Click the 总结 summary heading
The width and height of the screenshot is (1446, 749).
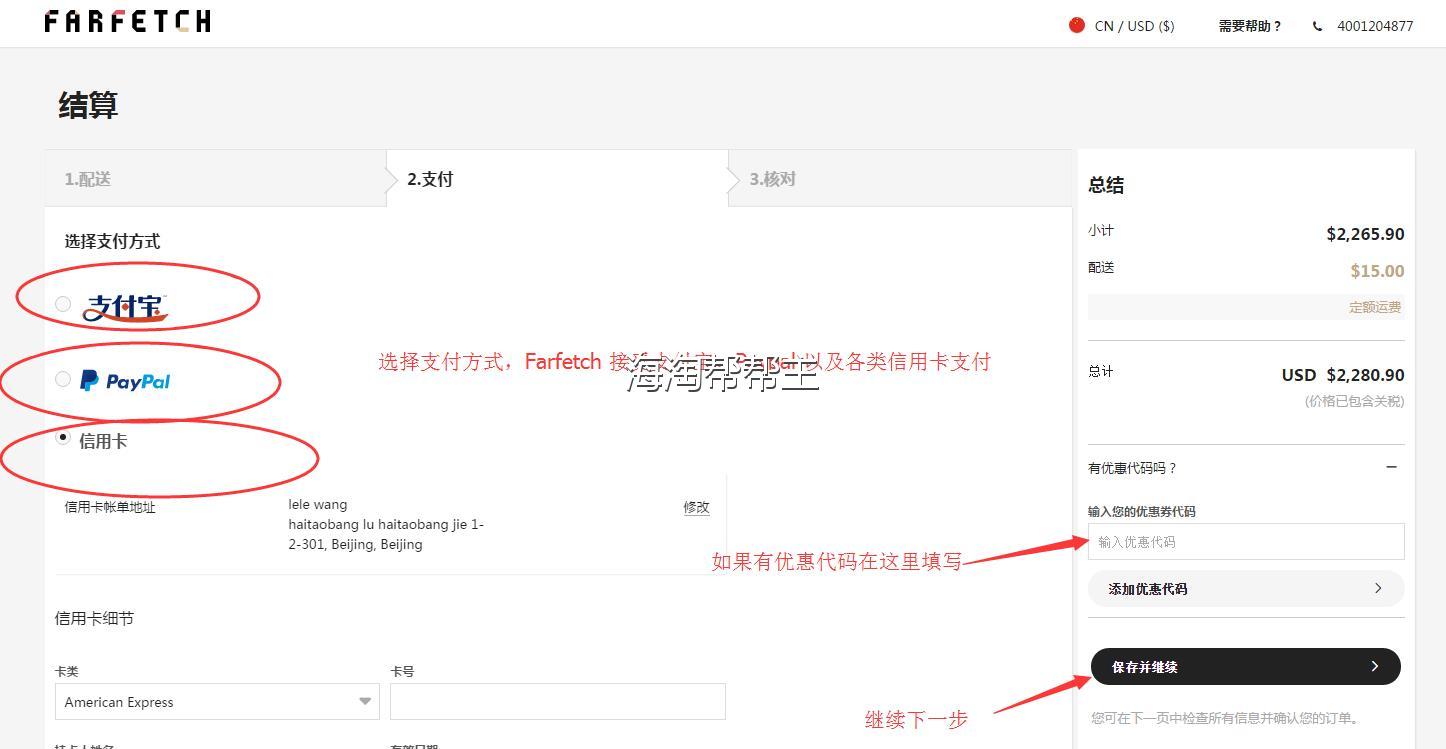[1106, 185]
